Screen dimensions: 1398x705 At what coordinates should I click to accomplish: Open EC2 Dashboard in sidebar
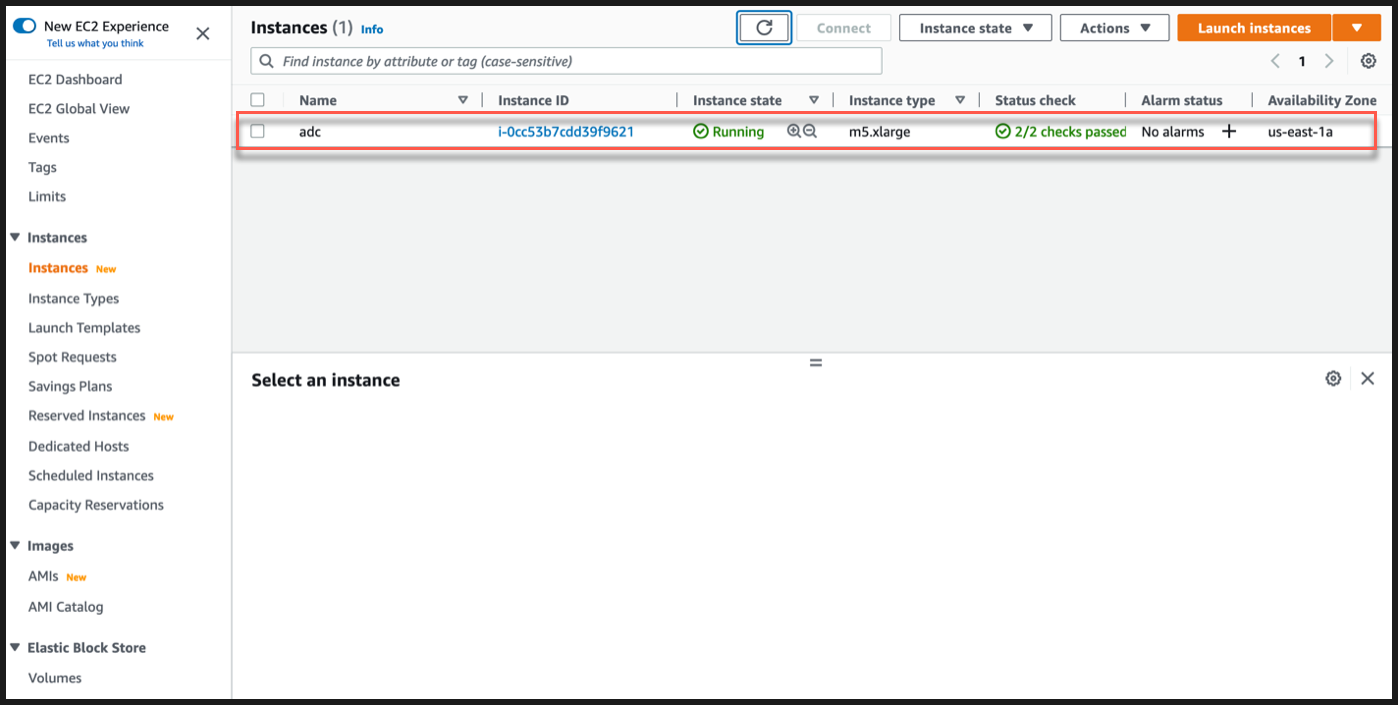click(75, 79)
